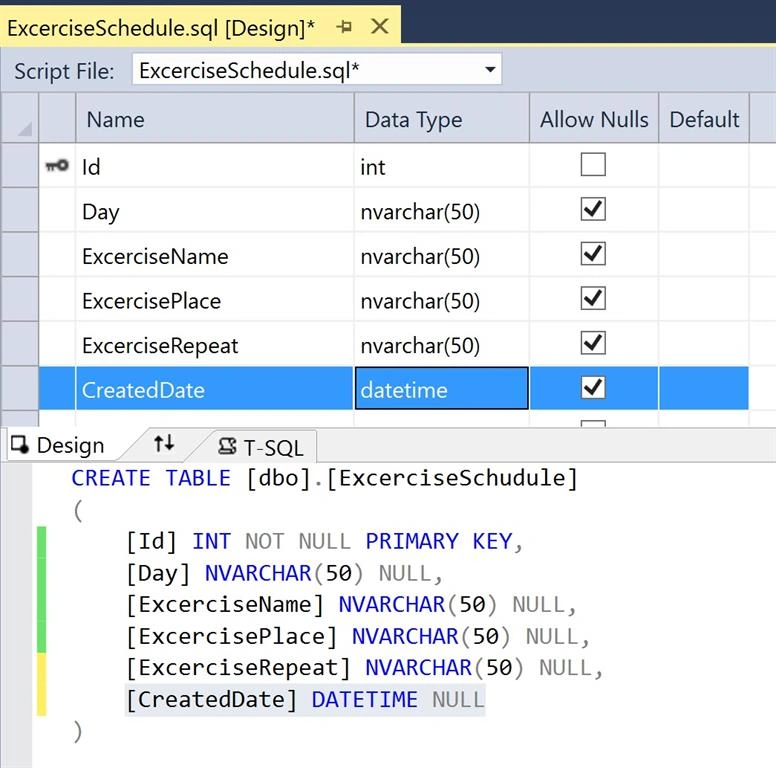Viewport: 776px width, 768px height.
Task: Select the ExcercisePlace name cell
Action: point(215,299)
